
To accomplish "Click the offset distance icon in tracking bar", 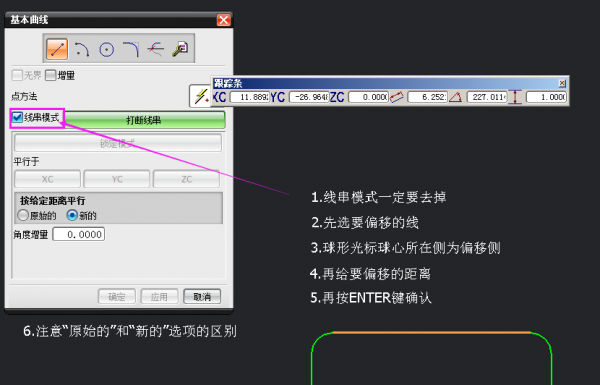I will point(515,97).
